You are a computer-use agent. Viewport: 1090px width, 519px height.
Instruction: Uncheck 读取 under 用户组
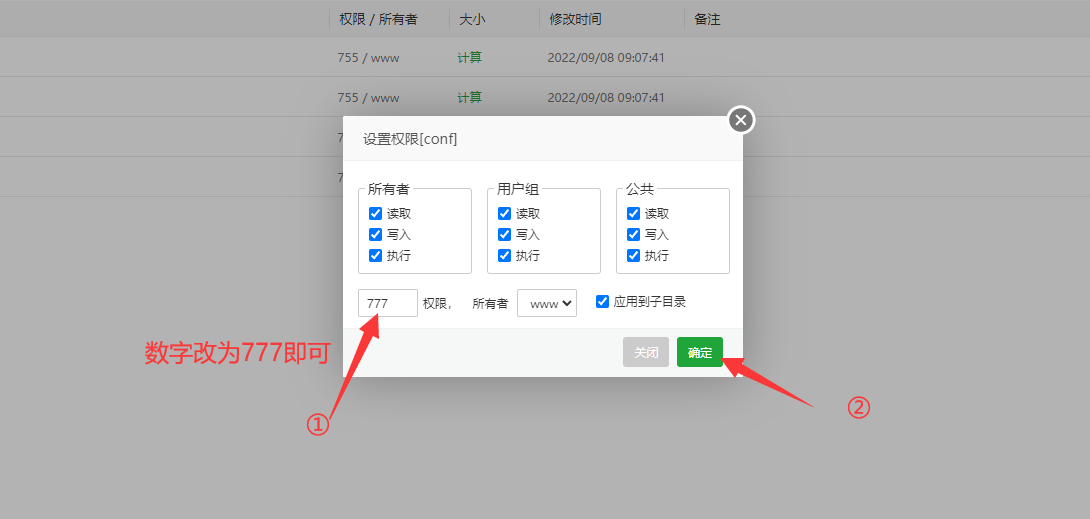[505, 213]
